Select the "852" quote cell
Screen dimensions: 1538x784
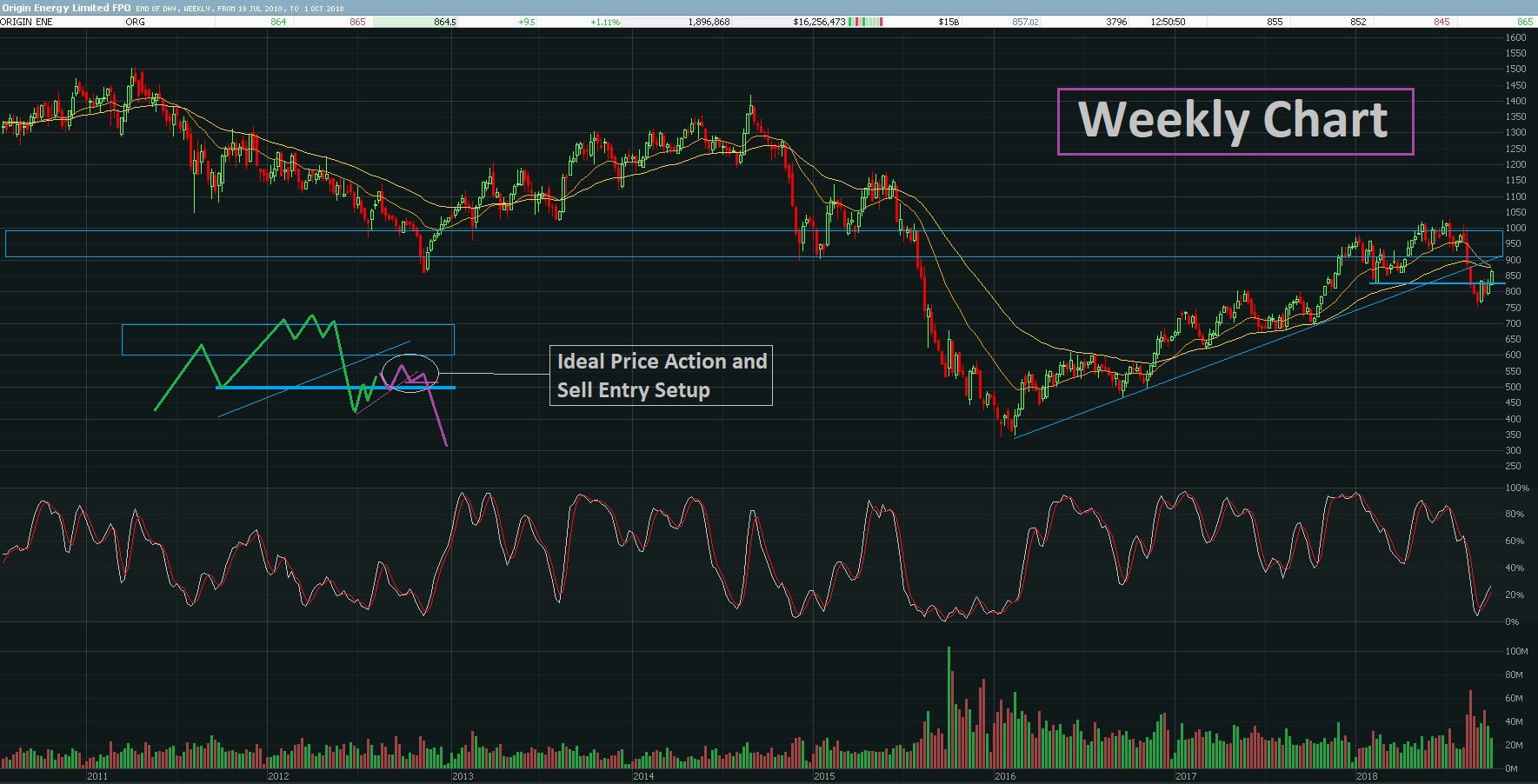(x=1358, y=22)
